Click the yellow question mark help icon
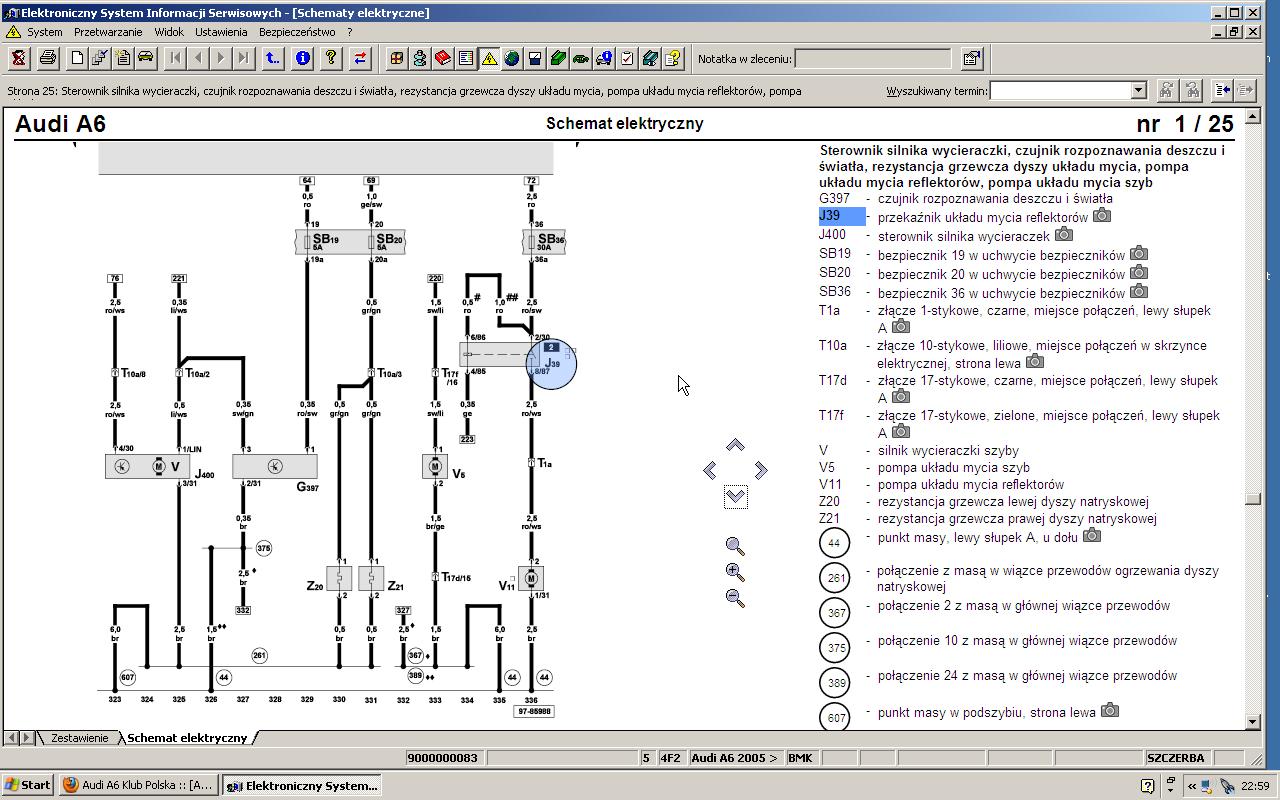This screenshot has width=1280, height=800. (331, 58)
